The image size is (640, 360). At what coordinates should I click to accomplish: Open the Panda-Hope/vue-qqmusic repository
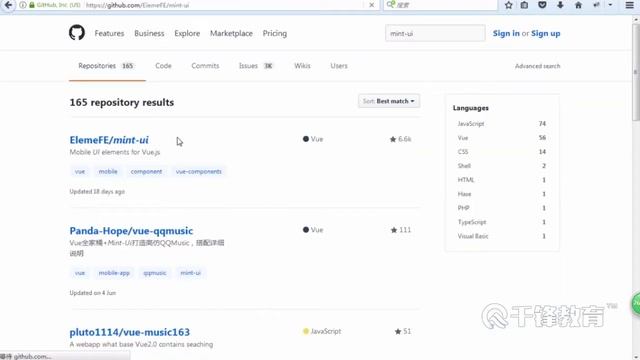tap(131, 231)
